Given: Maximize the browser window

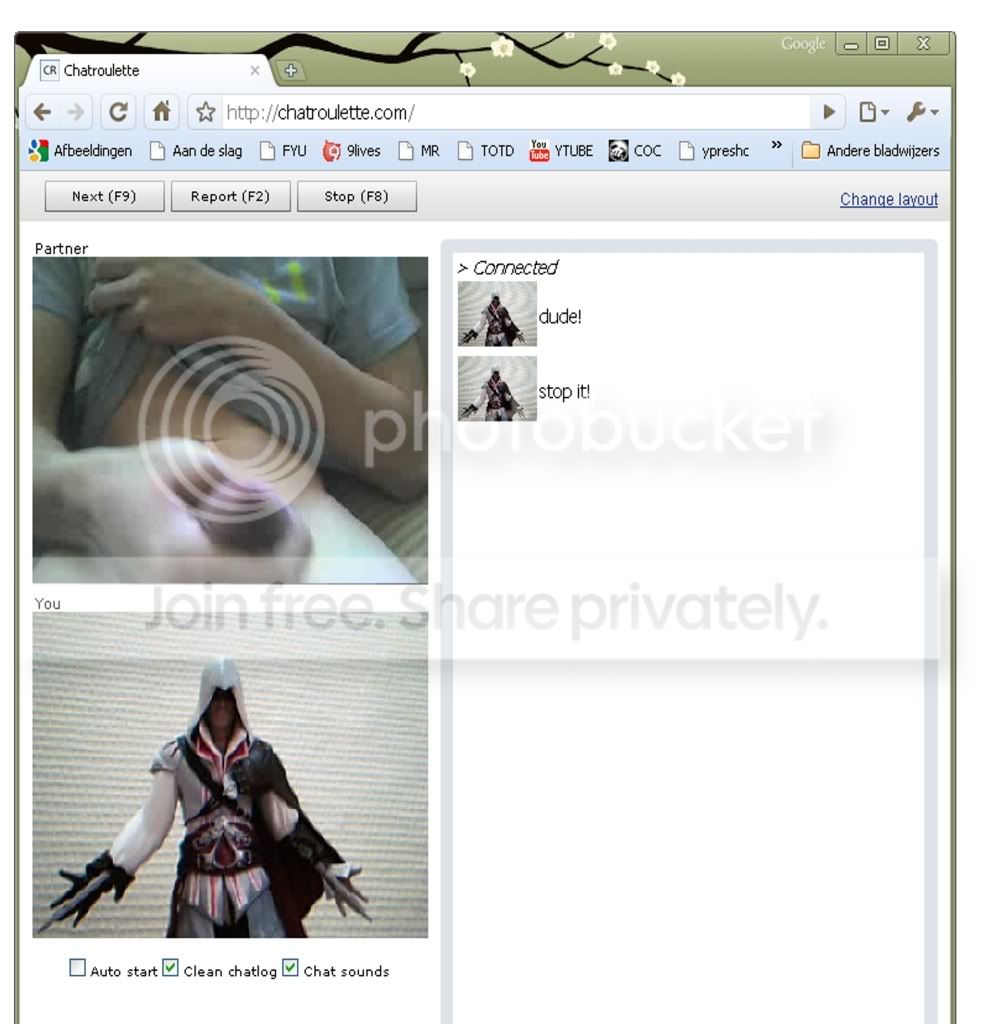Looking at the screenshot, I should pos(882,44).
